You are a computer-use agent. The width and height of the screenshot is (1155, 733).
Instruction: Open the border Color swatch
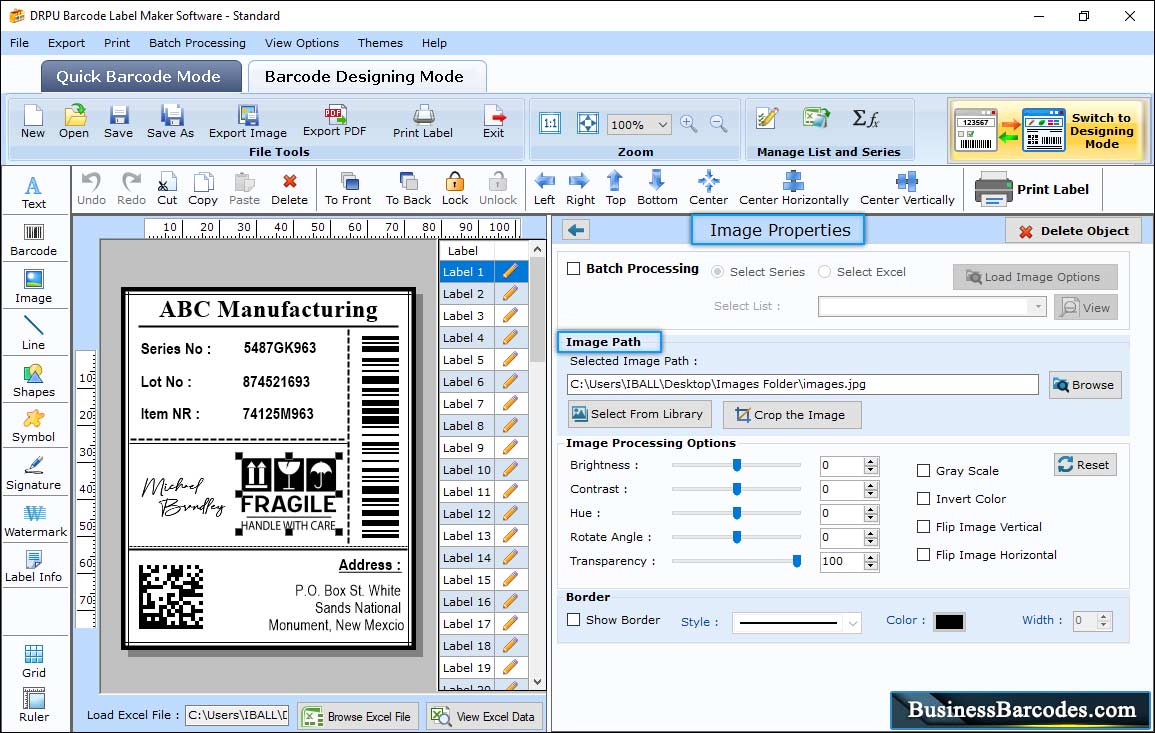click(x=949, y=622)
